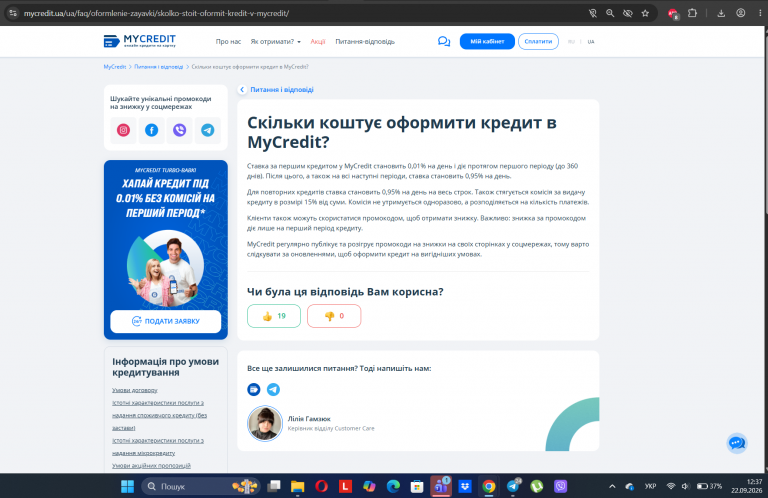Click the MyCredit breadcrumb link

tap(115, 67)
